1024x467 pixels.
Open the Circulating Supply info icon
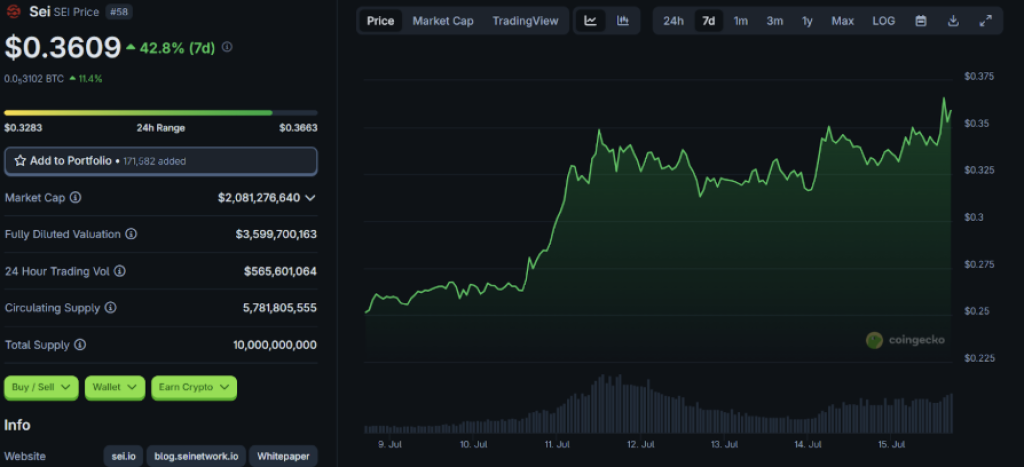coord(110,308)
